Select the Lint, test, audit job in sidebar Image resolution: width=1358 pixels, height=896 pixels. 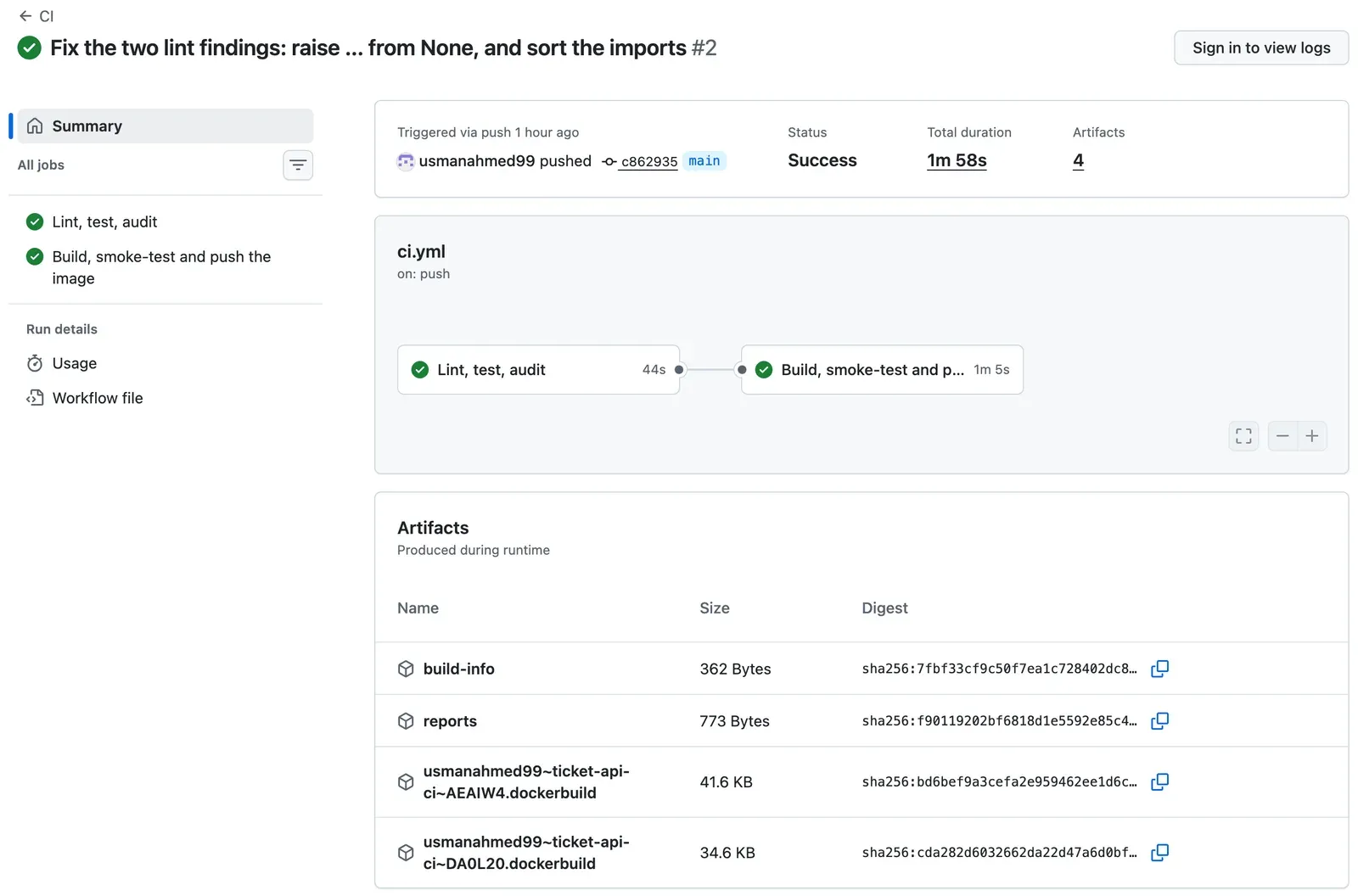pos(104,221)
